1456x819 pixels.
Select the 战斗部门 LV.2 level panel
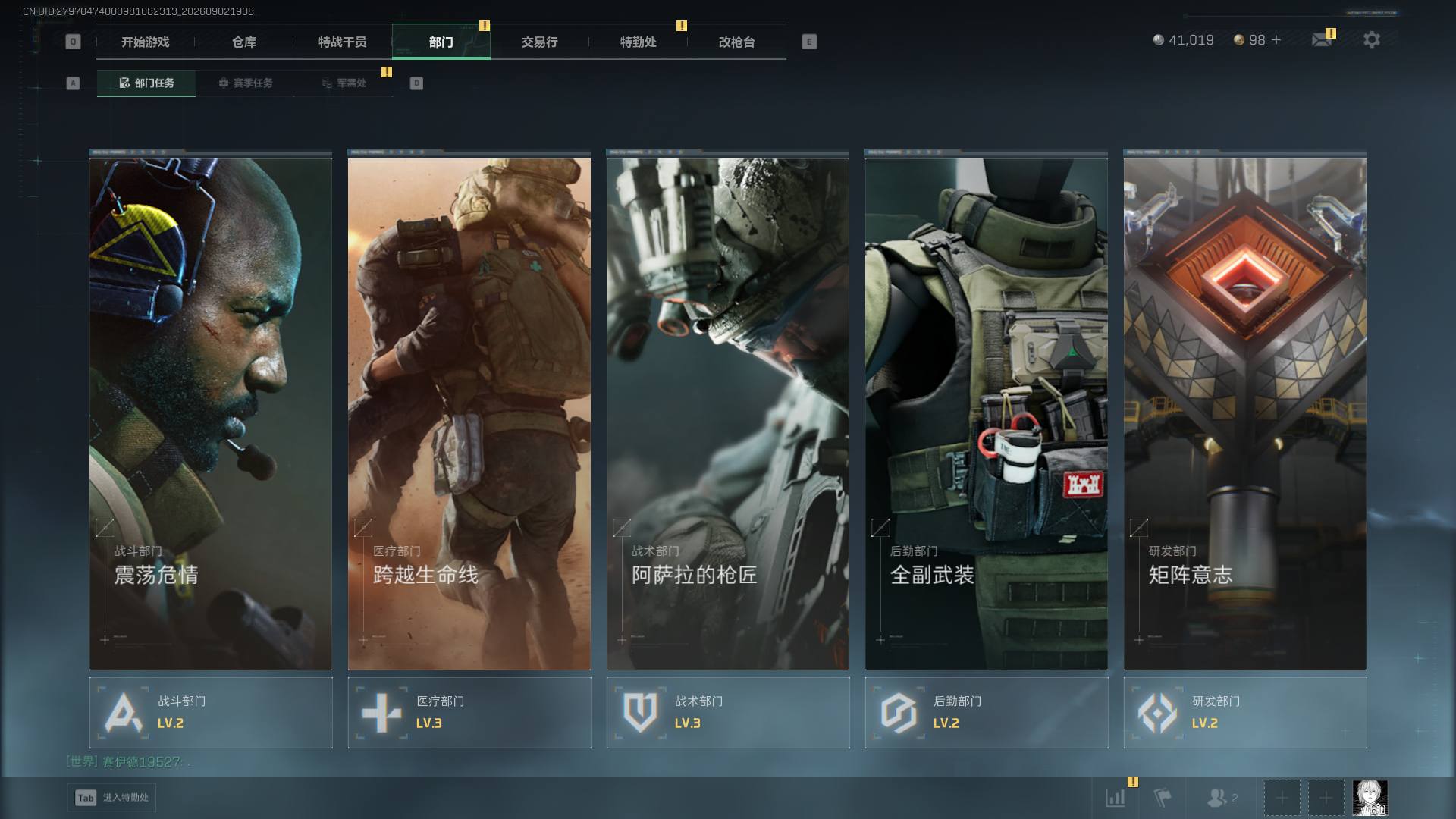coord(211,713)
